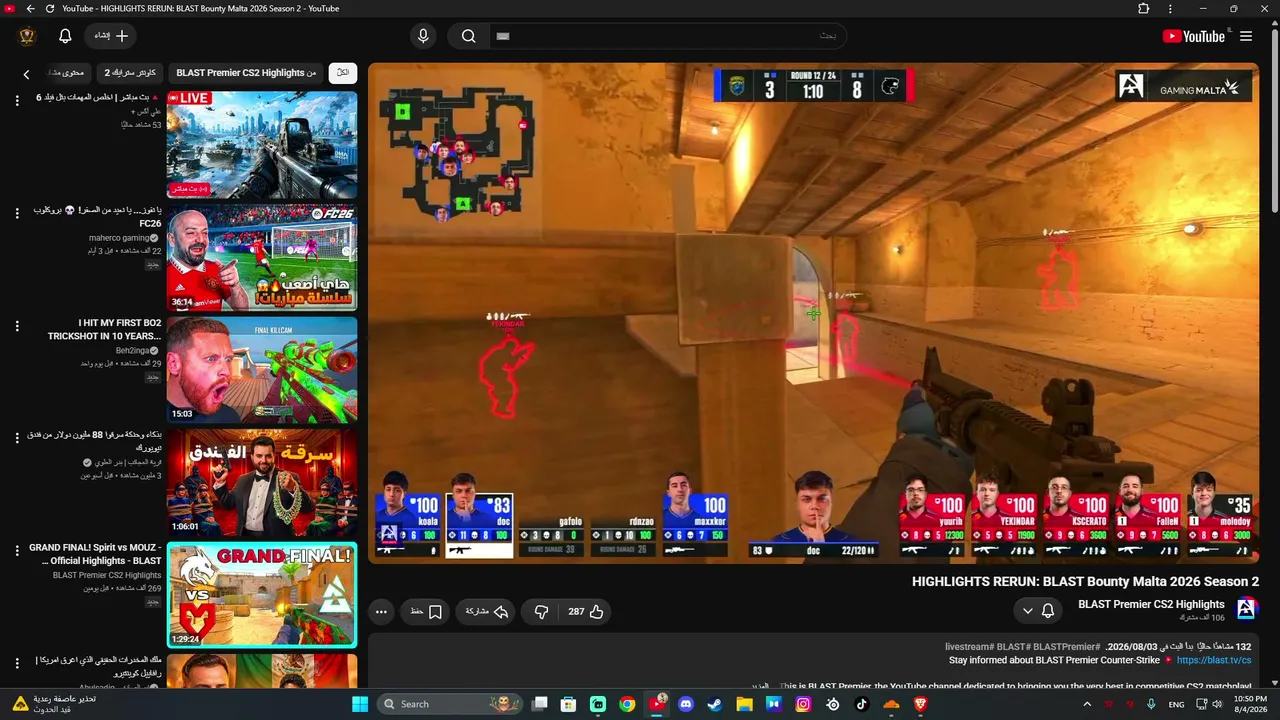Open options for GRAND FINAL Spirit vs MOUZ
The height and width of the screenshot is (720, 1280).
pyautogui.click(x=17, y=550)
